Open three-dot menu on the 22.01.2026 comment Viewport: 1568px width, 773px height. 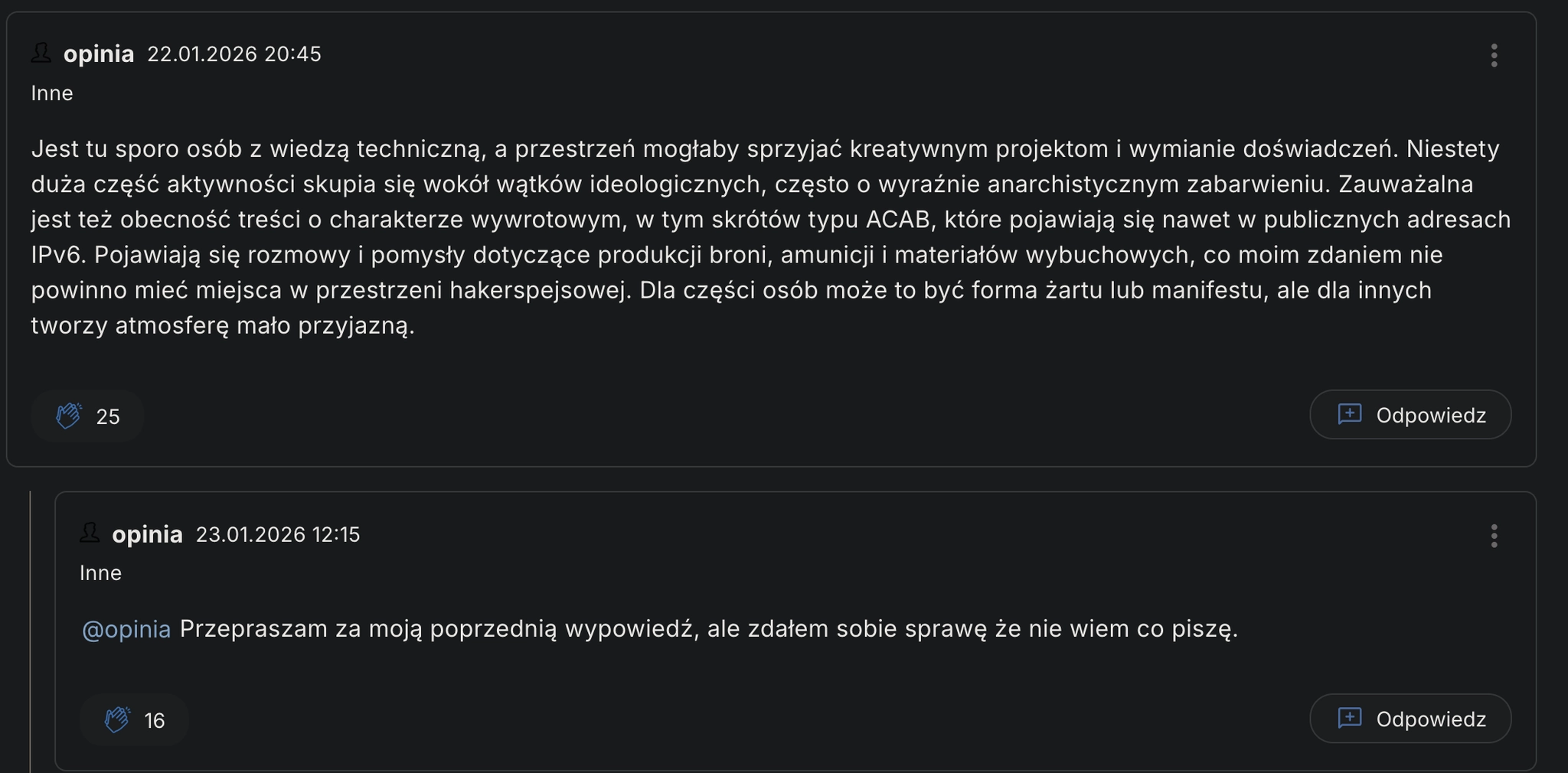1494,55
